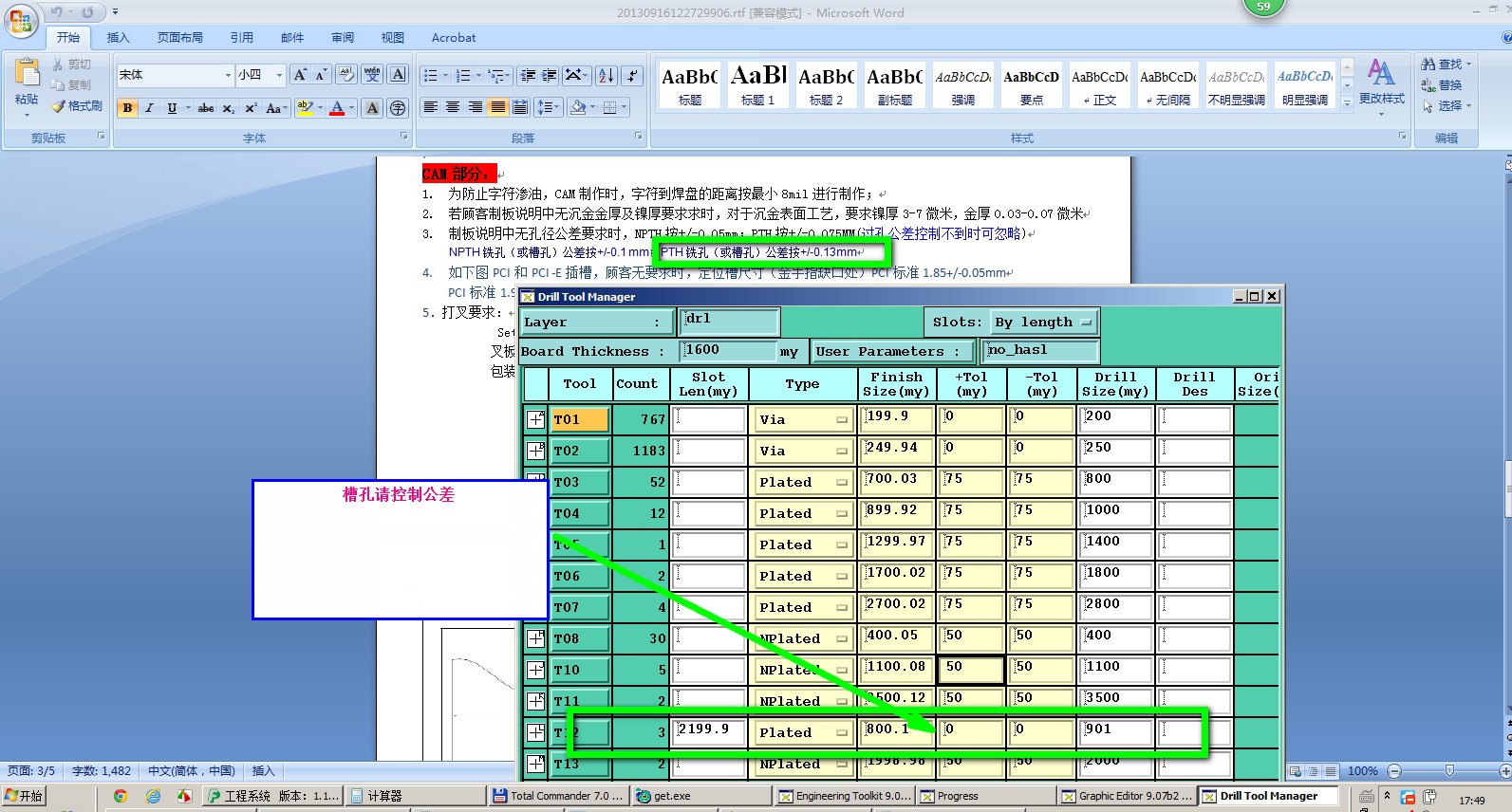Screen dimensions: 1512x812
Task: Switch to the References tab
Action: 242,38
